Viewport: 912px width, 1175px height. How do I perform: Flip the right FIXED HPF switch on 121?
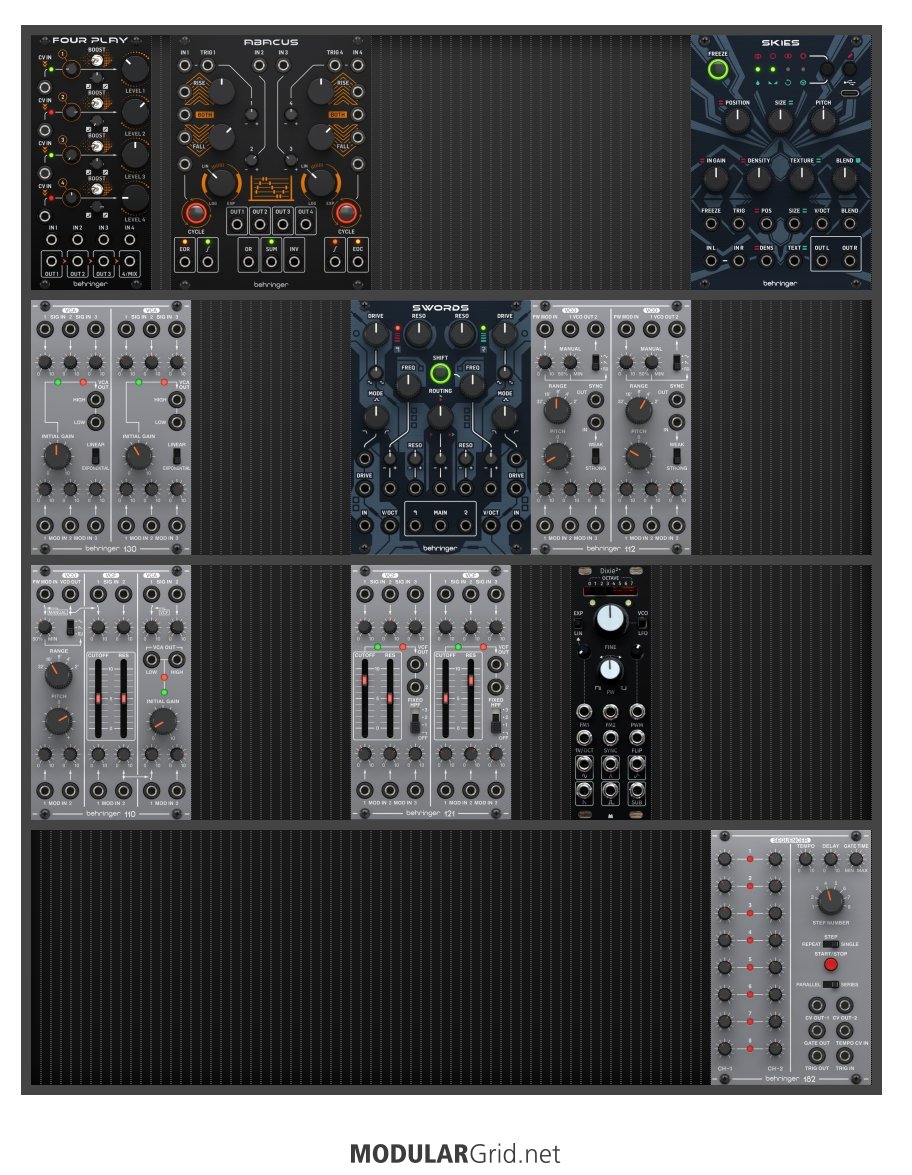495,724
